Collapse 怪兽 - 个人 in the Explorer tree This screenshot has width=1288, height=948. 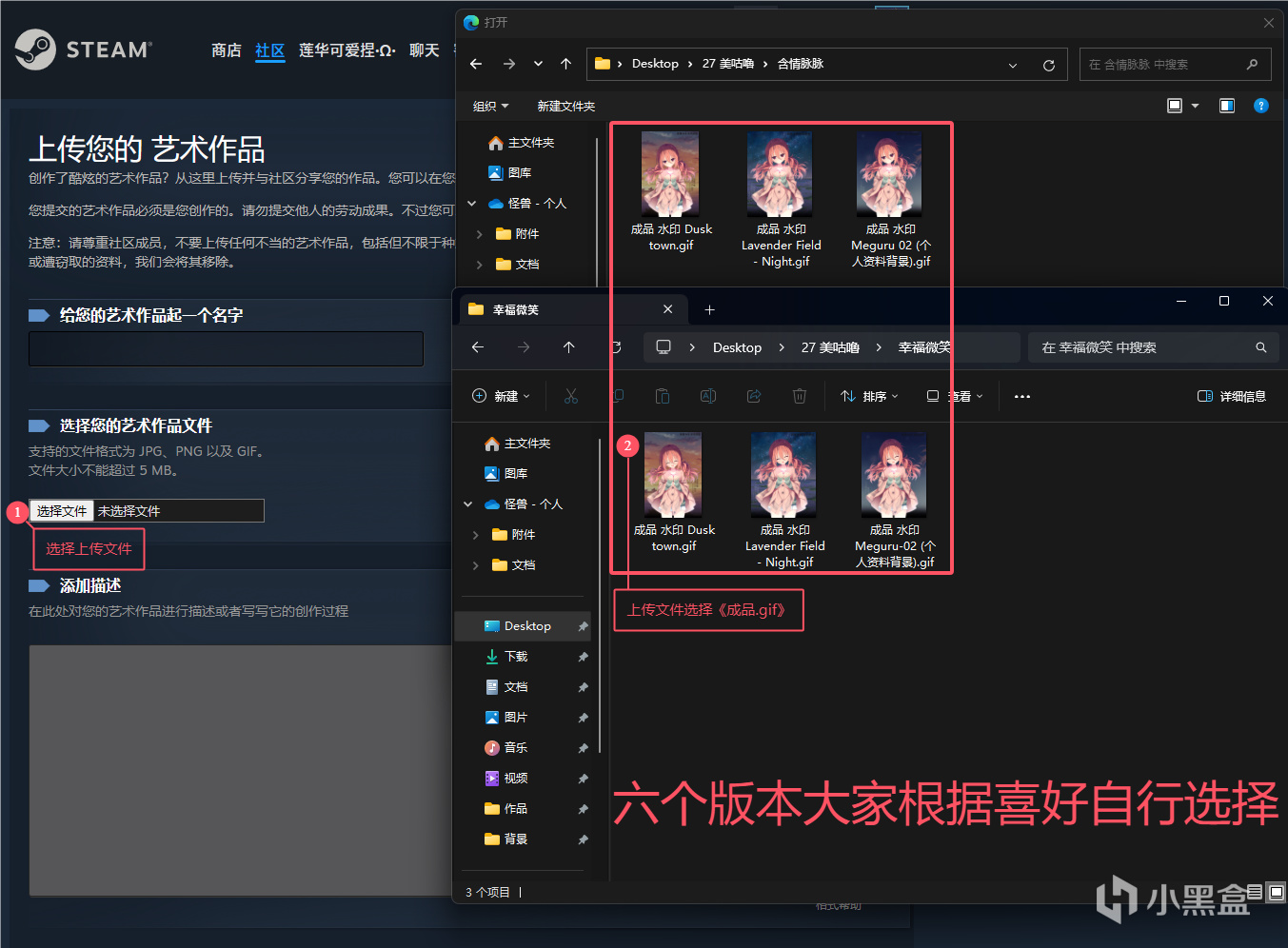pyautogui.click(x=467, y=504)
